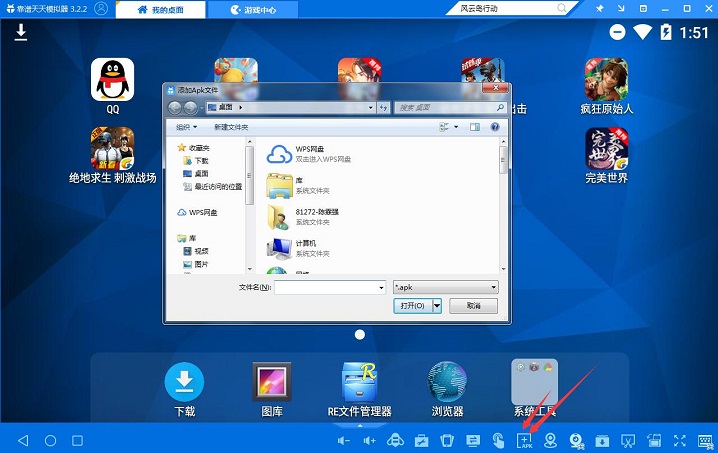Open the address bar dropdown in file dialog
The image size is (718, 453).
371,108
